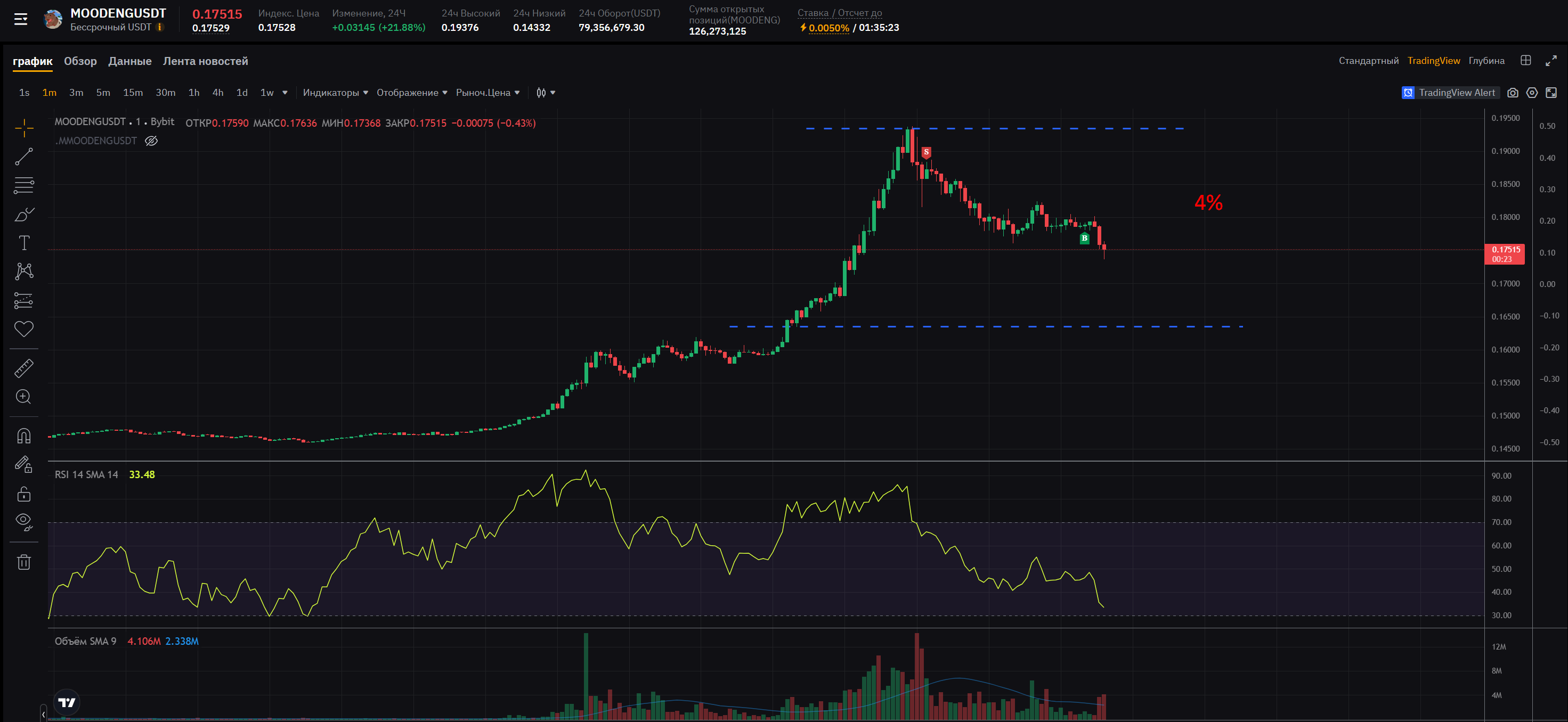Take a chart snapshot with camera icon
Viewport: 1568px width, 722px height.
point(1513,93)
